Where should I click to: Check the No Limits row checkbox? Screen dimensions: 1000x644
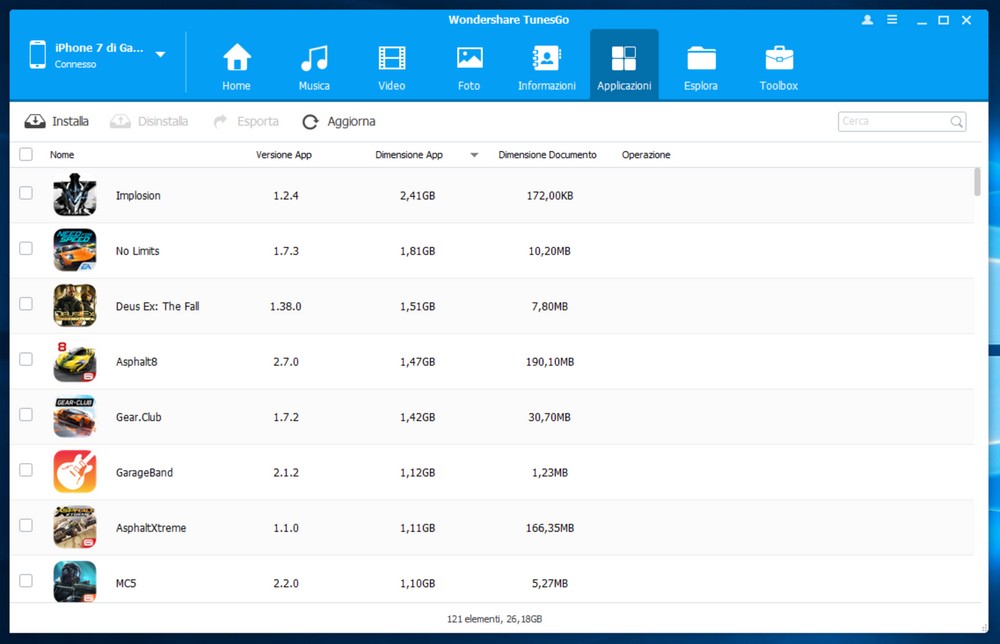(26, 248)
